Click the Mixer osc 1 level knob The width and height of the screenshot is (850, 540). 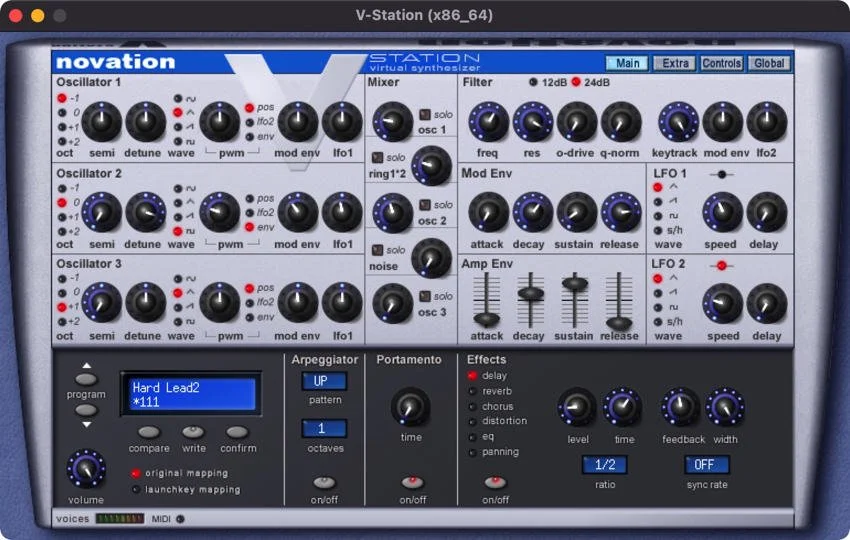pos(392,122)
